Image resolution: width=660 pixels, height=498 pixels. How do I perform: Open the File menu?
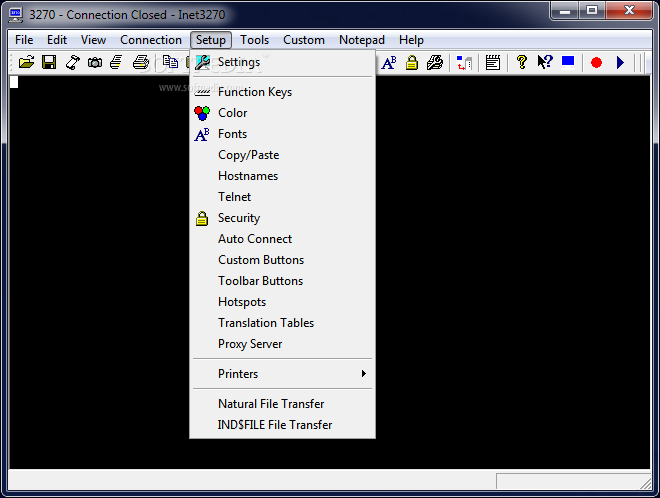24,40
